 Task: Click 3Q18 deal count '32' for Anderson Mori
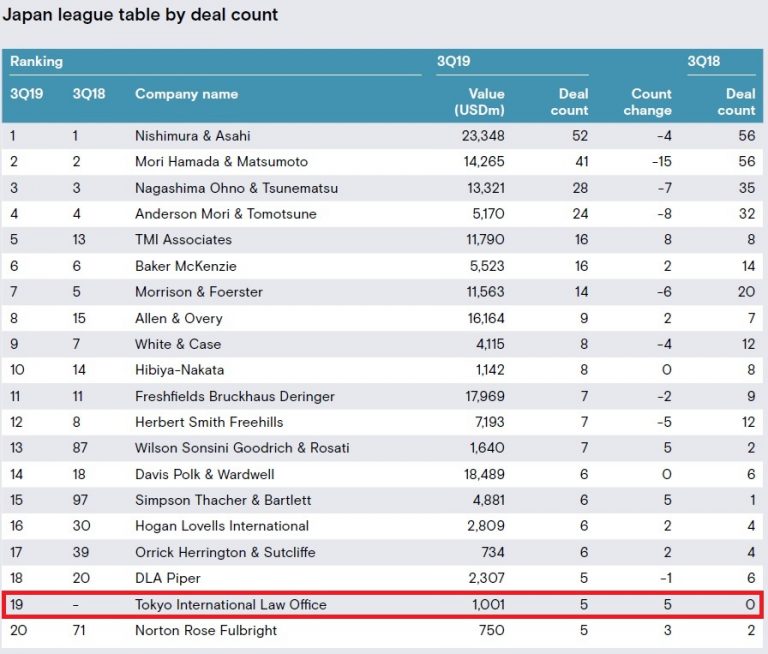(747, 214)
